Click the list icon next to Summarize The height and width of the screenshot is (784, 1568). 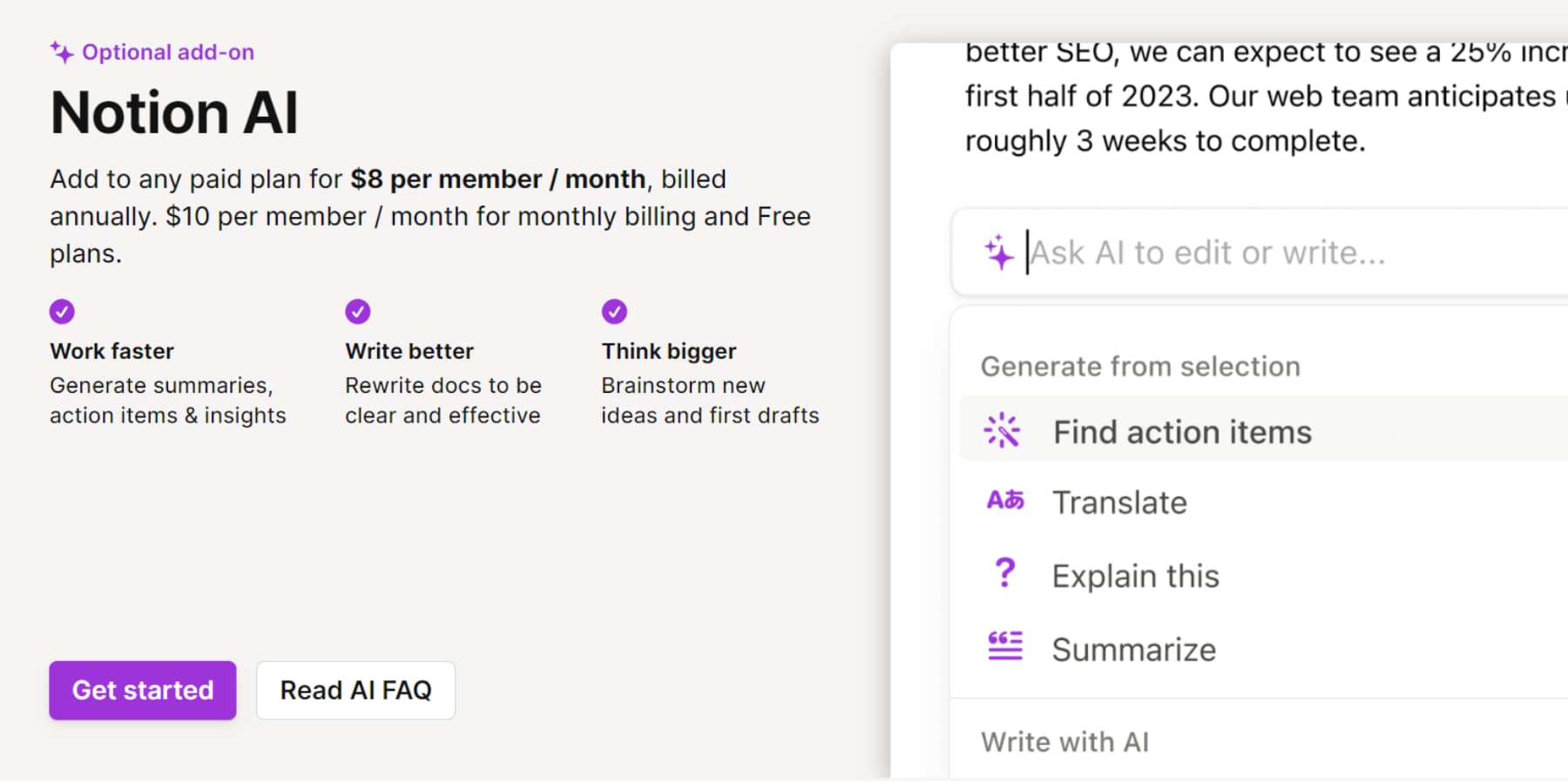coord(1004,646)
